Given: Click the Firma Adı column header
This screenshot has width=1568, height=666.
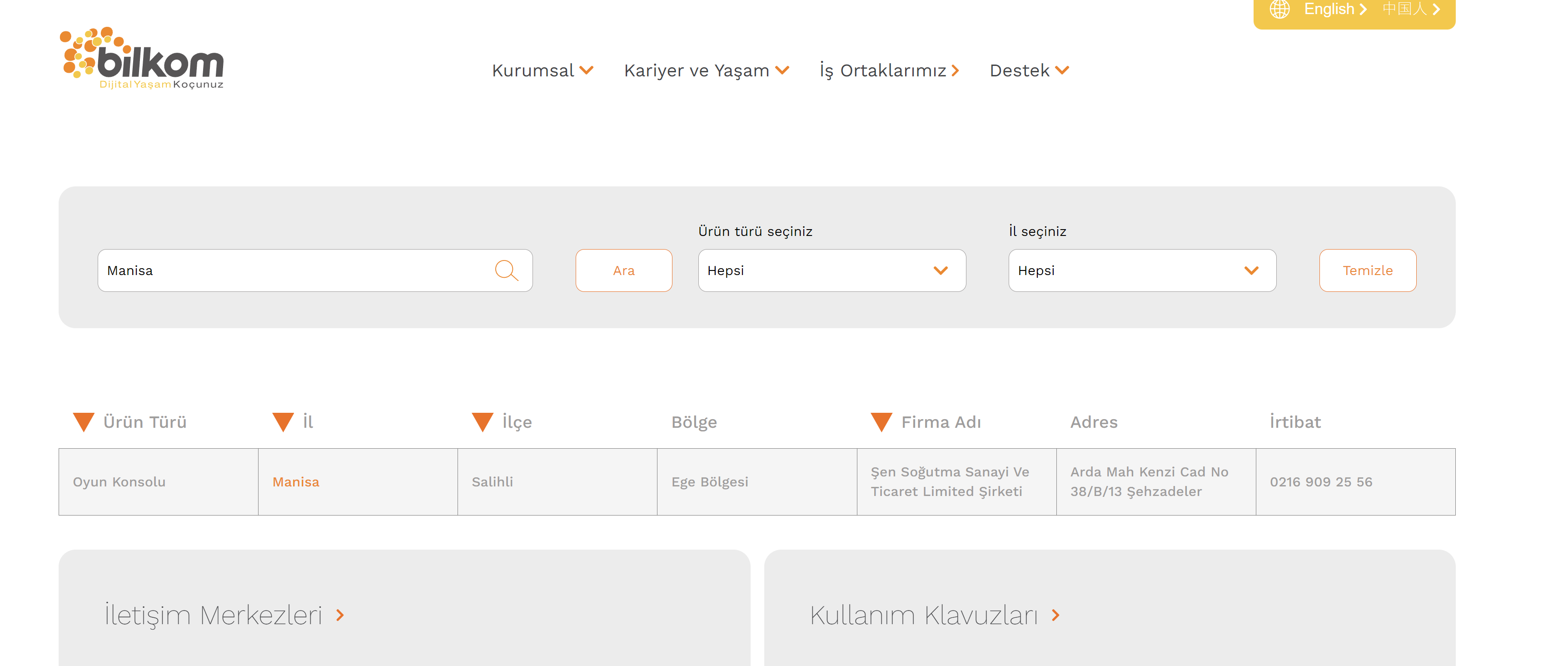Looking at the screenshot, I should 941,422.
